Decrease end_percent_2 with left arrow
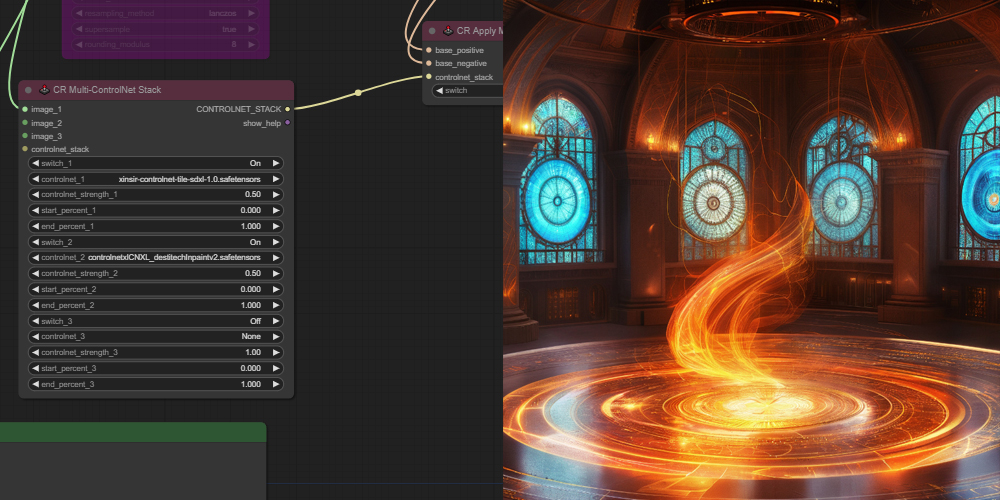Viewport: 1000px width, 500px height. [36, 305]
